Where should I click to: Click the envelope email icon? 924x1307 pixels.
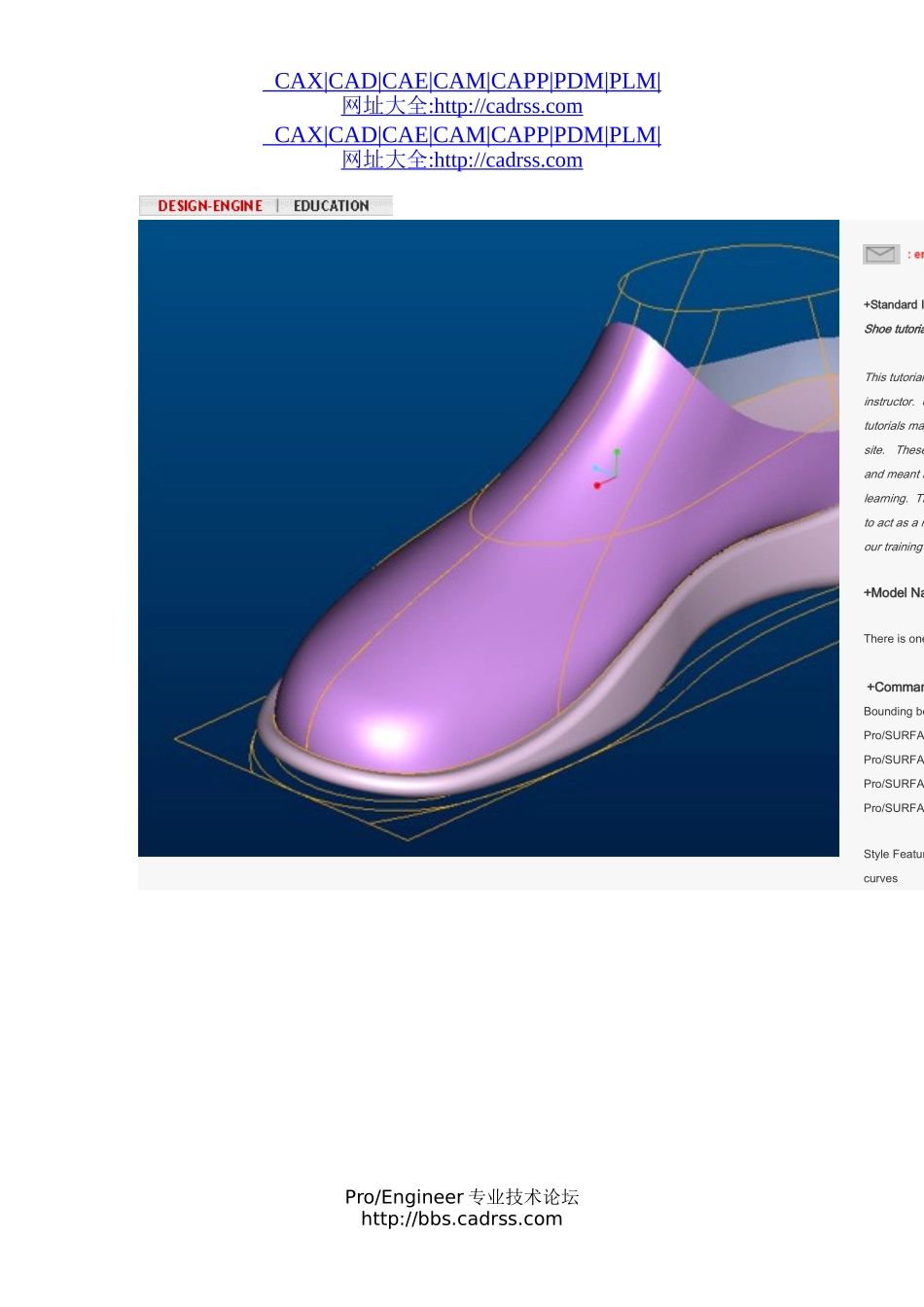pos(880,254)
